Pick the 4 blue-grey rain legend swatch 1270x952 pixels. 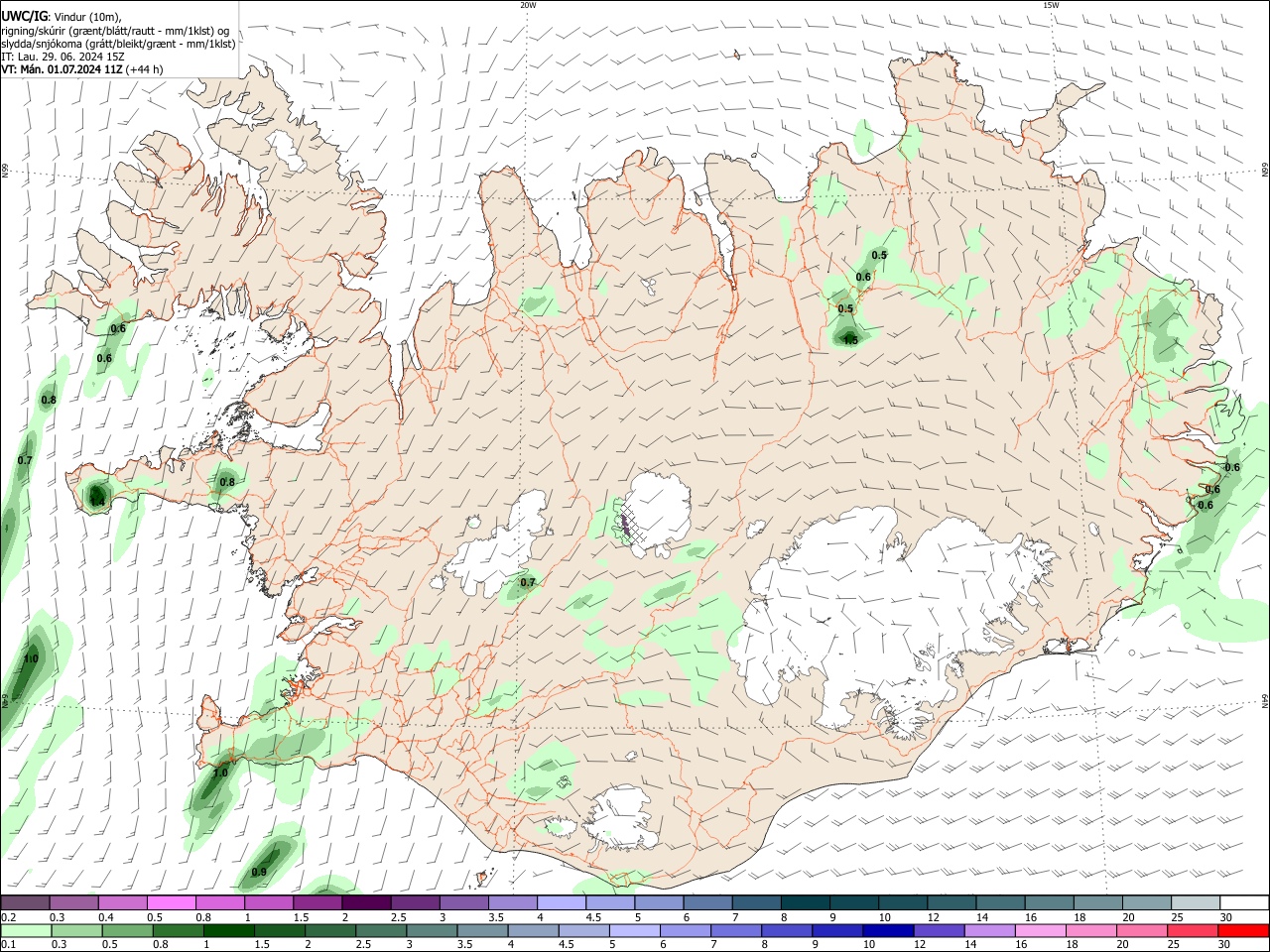point(533,930)
